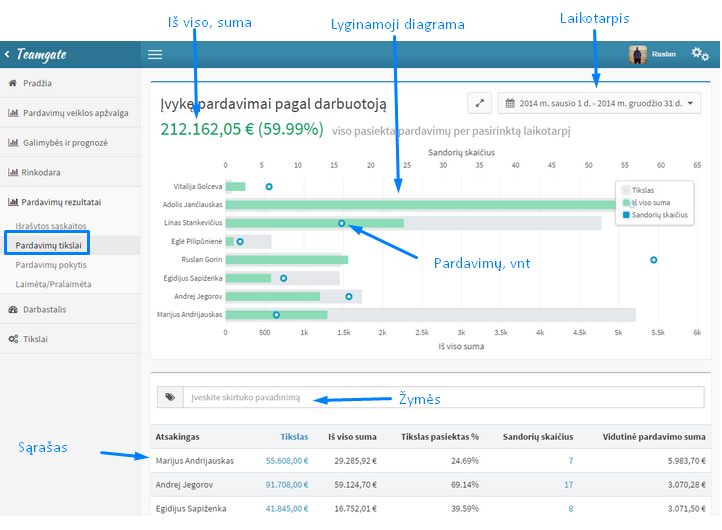Click Ruslan Gorin green total bar

click(287, 260)
